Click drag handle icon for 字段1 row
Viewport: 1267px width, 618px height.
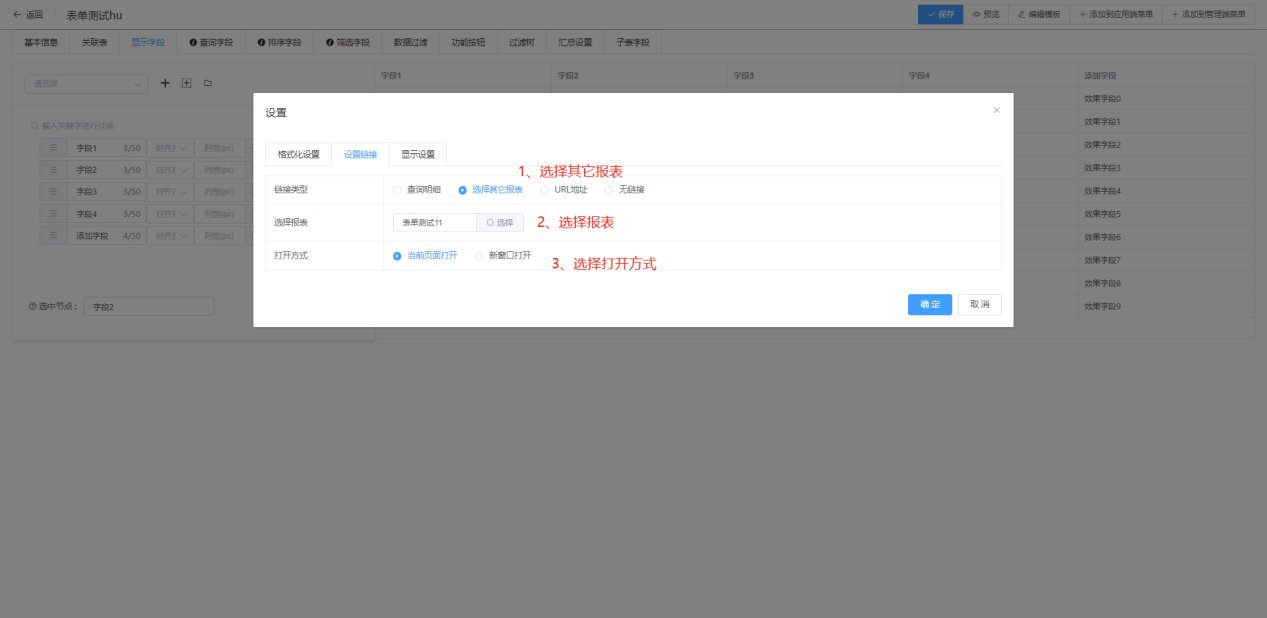pyautogui.click(x=54, y=148)
